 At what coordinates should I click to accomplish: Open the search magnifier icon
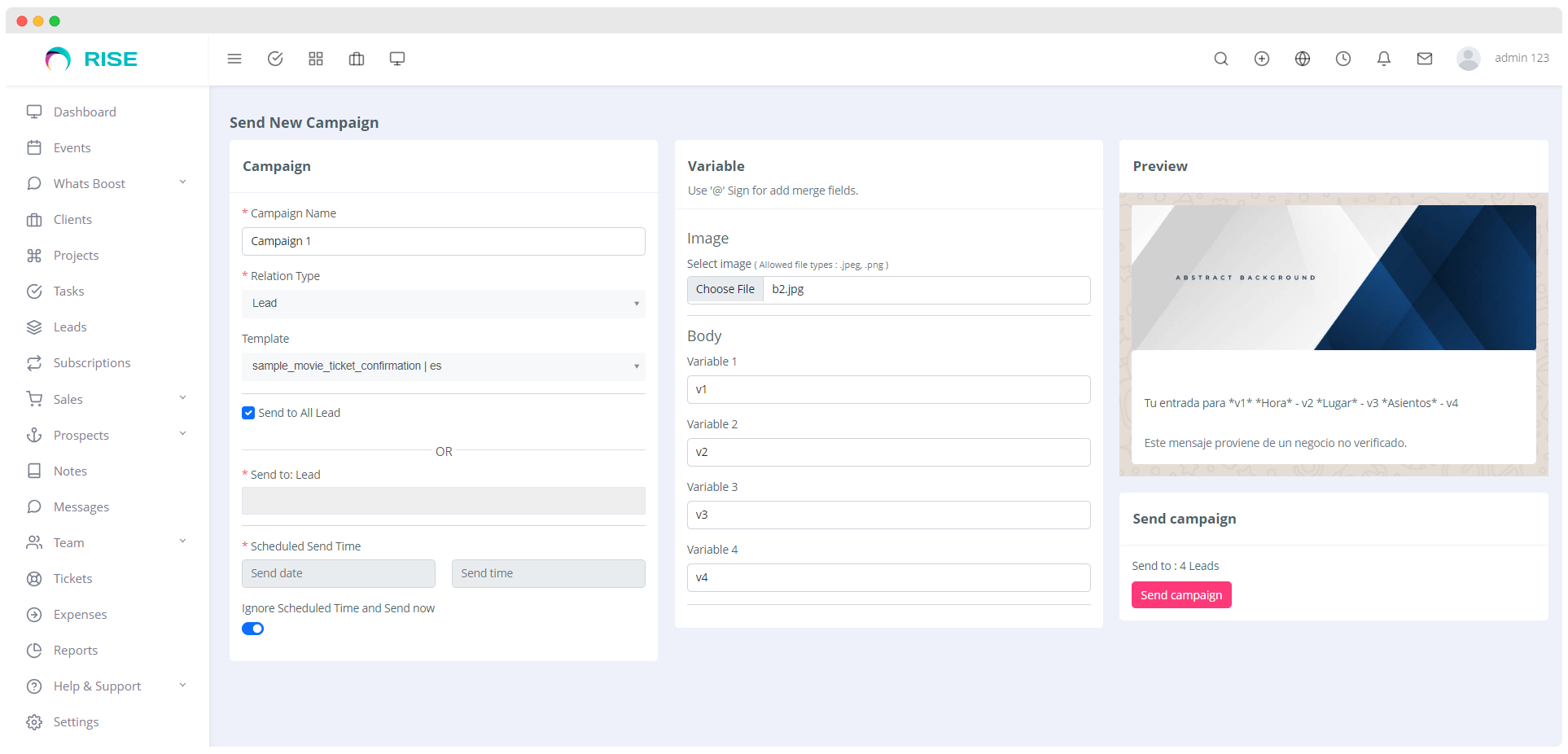click(x=1221, y=59)
